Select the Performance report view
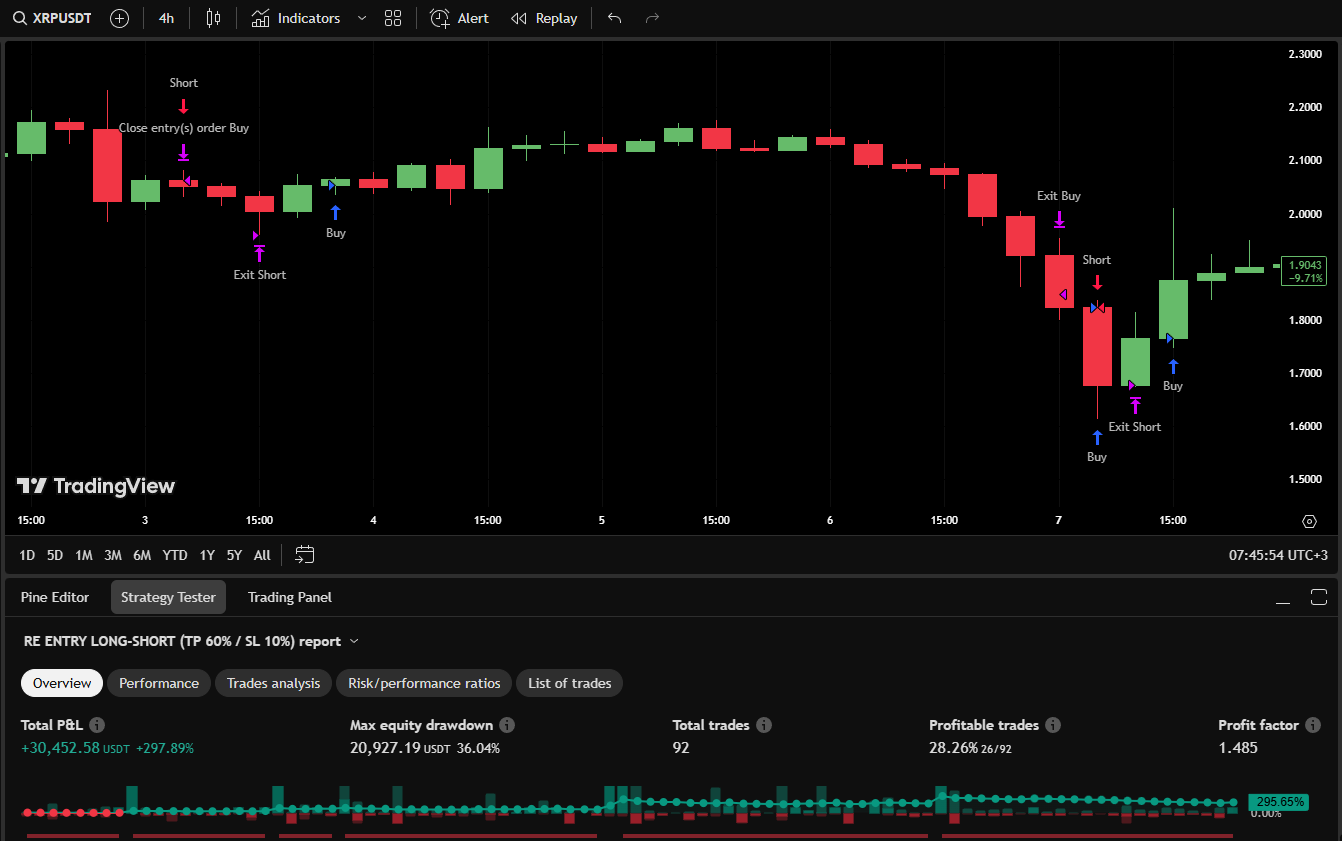Screen dimensions: 1342x841 click(159, 683)
